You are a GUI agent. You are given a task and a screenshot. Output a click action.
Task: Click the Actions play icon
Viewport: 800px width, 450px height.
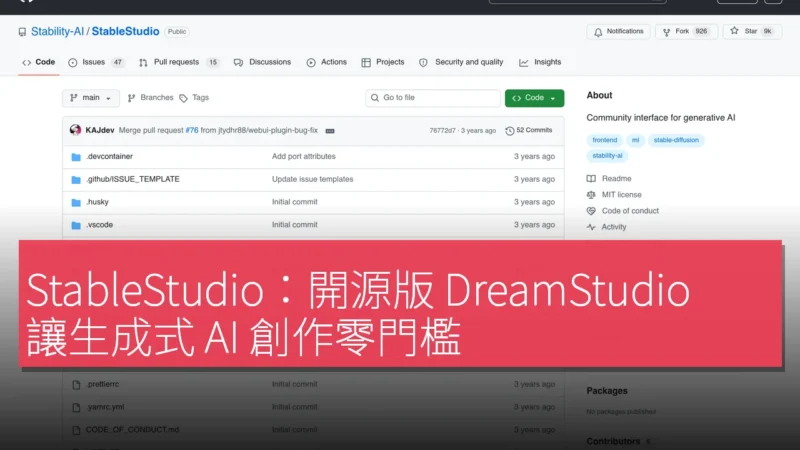click(x=311, y=63)
